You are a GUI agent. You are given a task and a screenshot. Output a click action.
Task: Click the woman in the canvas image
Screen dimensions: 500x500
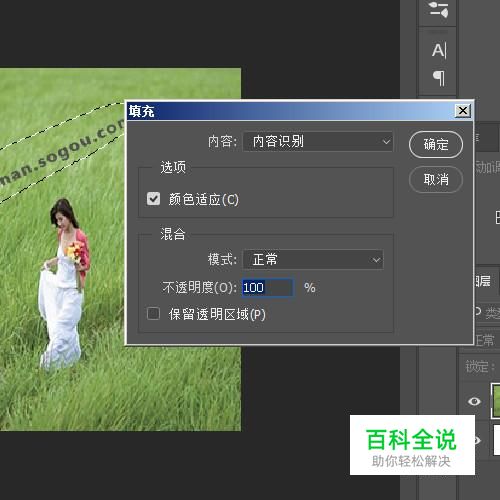tap(64, 283)
